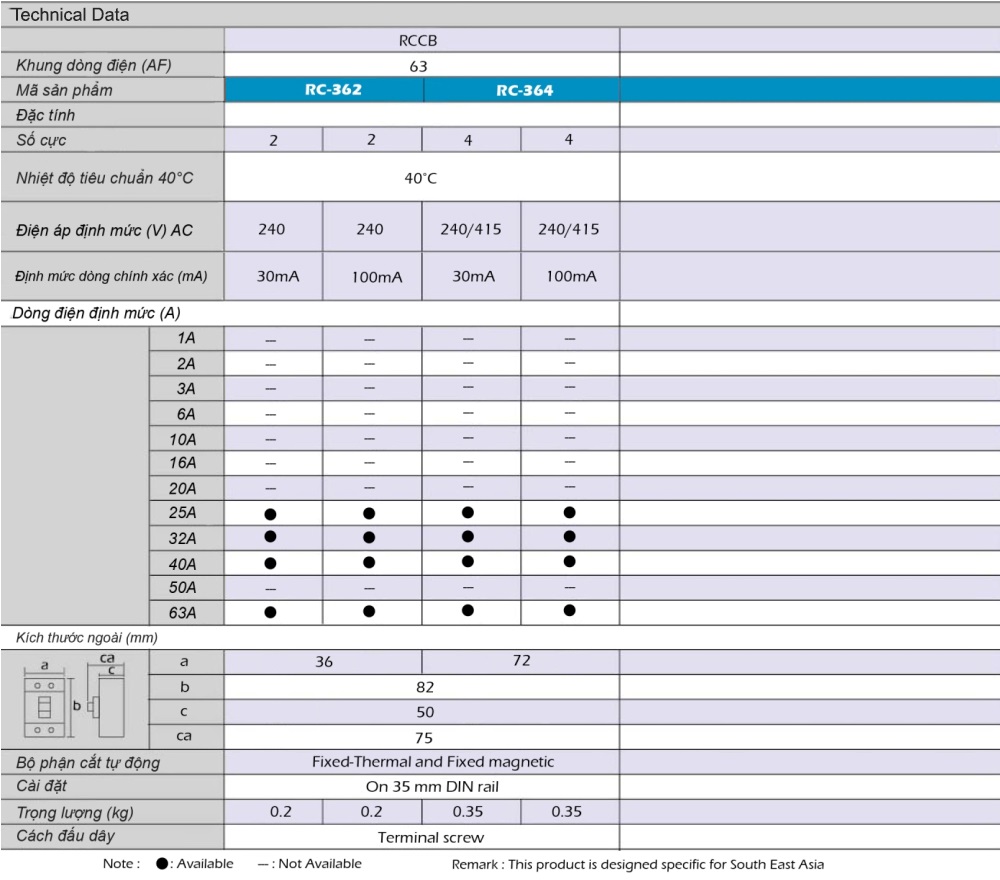Select the frame current value '63'
The image size is (1000, 880).
(x=418, y=66)
